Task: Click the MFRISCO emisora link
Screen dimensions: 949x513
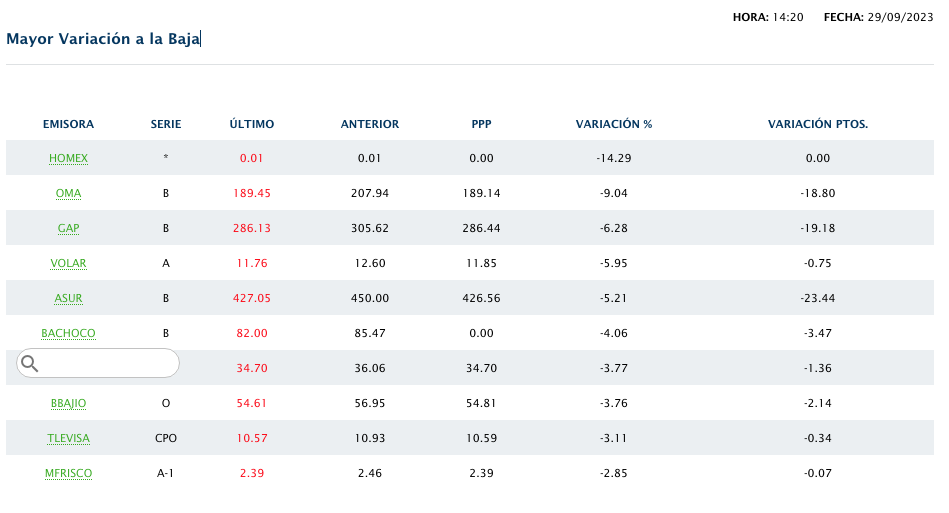Action: tap(68, 473)
